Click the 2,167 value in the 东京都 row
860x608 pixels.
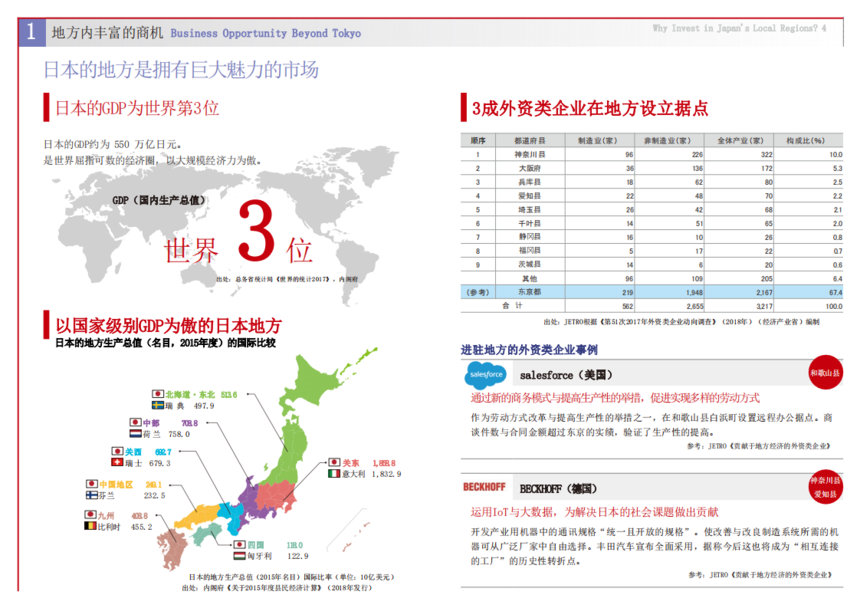(x=764, y=293)
